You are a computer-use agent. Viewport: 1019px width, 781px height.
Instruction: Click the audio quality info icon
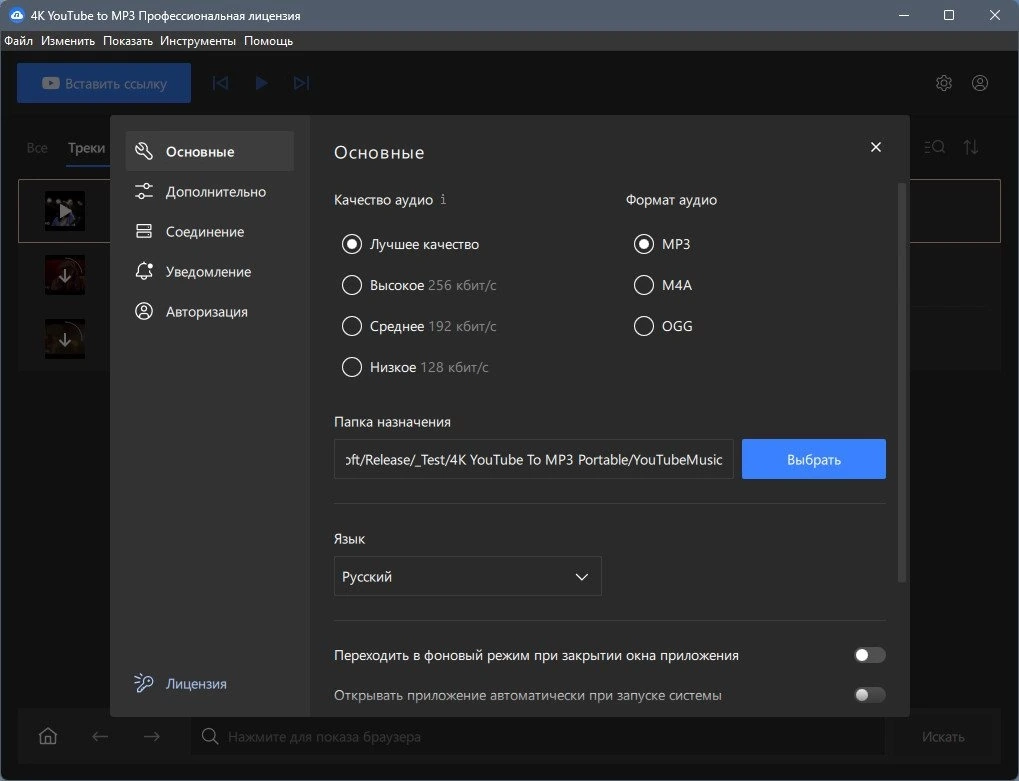pyautogui.click(x=443, y=199)
